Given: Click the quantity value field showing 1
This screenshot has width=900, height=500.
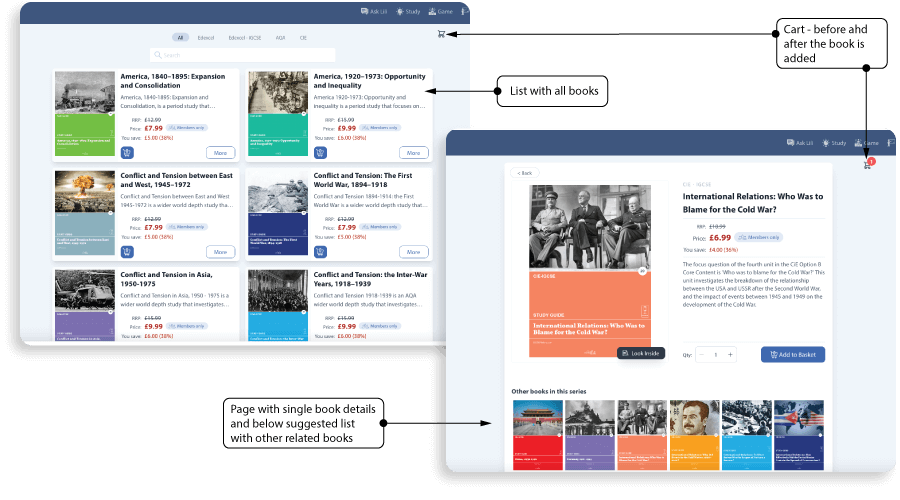Looking at the screenshot, I should click(x=716, y=355).
